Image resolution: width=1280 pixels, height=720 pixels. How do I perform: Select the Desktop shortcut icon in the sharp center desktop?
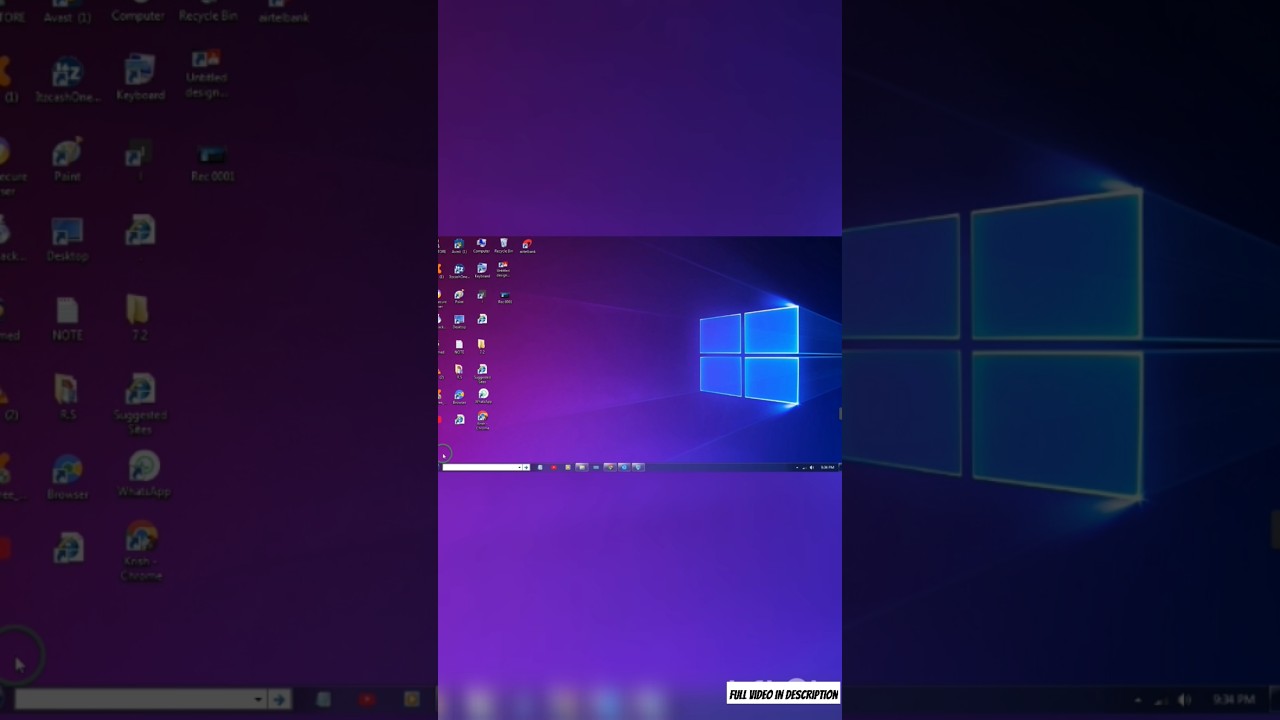(x=459, y=321)
